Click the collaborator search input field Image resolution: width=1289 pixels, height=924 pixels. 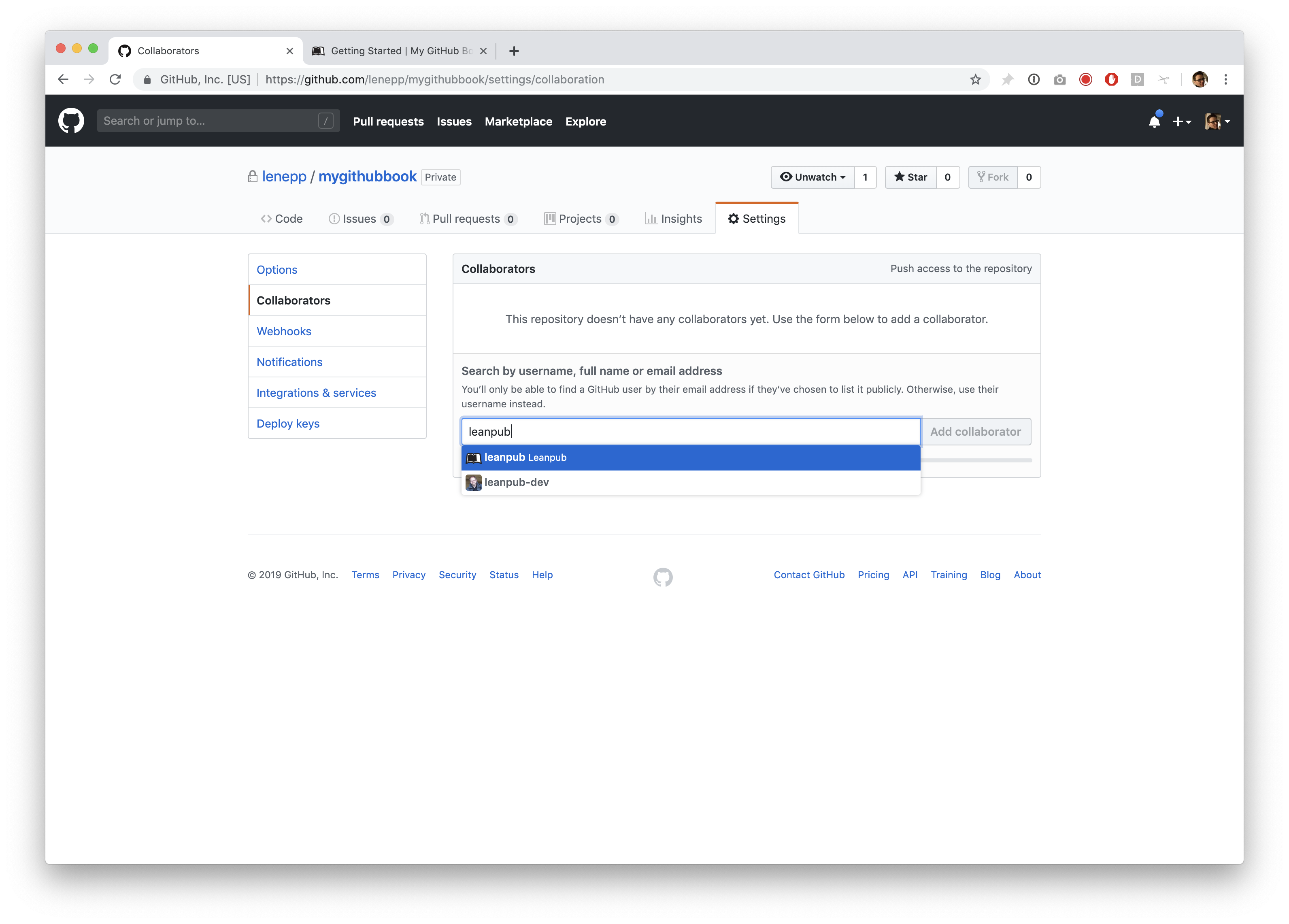[x=690, y=432]
